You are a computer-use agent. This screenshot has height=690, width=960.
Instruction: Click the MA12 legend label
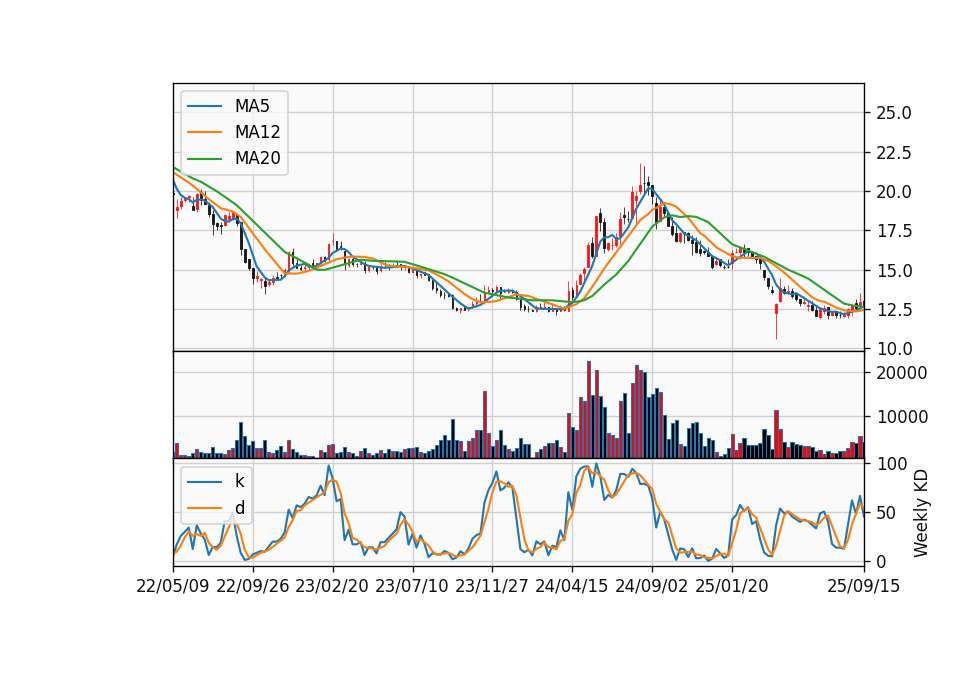(x=257, y=132)
